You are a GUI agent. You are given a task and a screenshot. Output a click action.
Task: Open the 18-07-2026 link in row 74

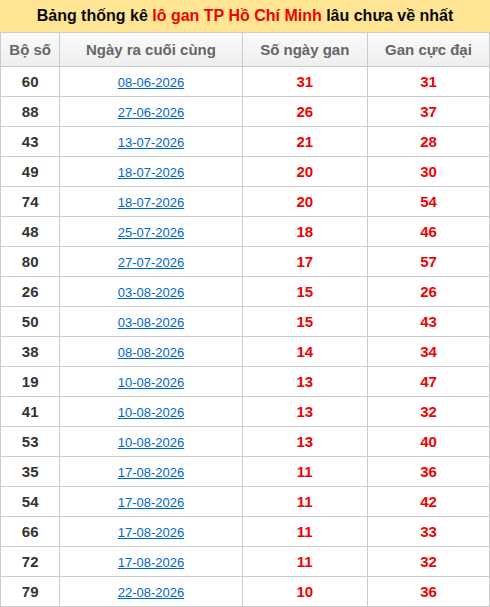click(x=151, y=202)
